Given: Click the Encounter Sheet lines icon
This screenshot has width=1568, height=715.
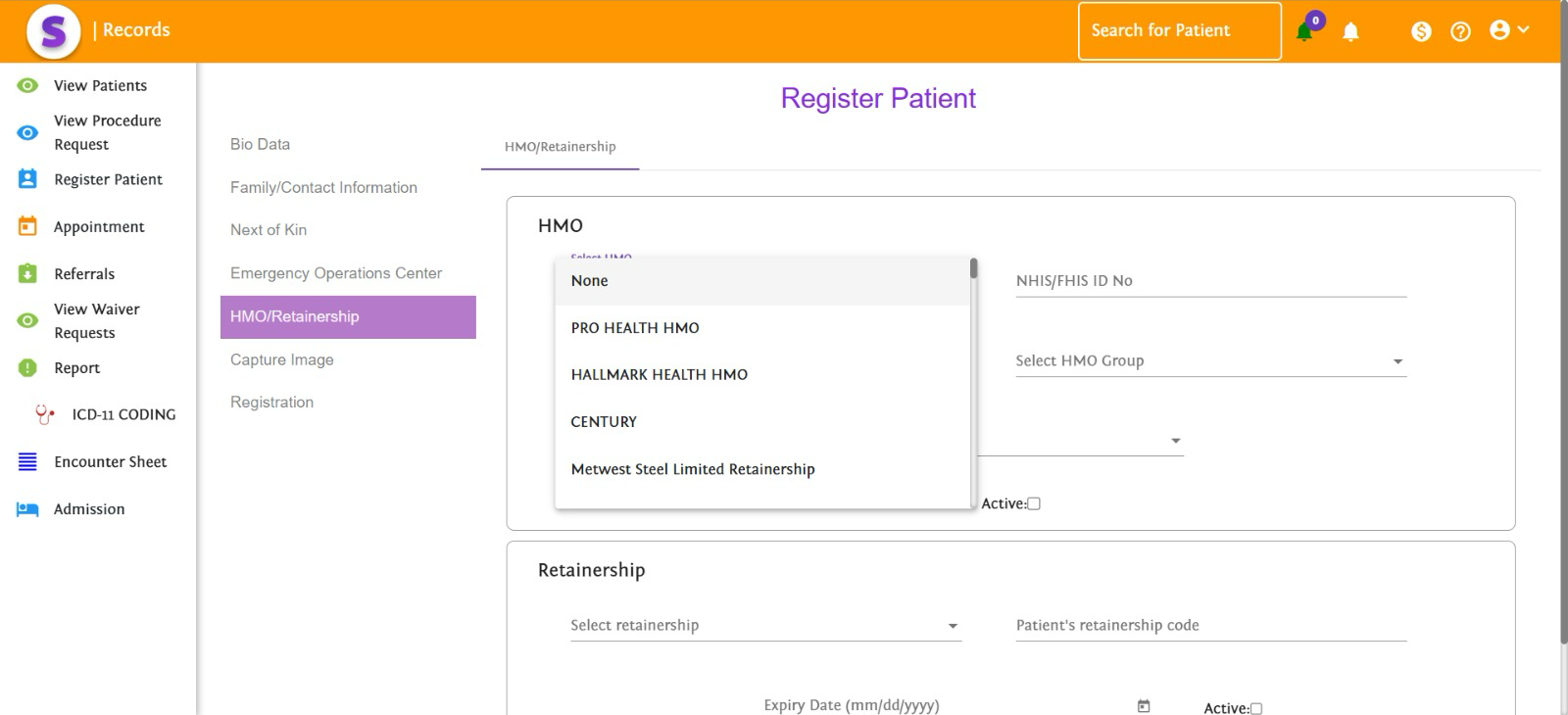Looking at the screenshot, I should click(27, 461).
